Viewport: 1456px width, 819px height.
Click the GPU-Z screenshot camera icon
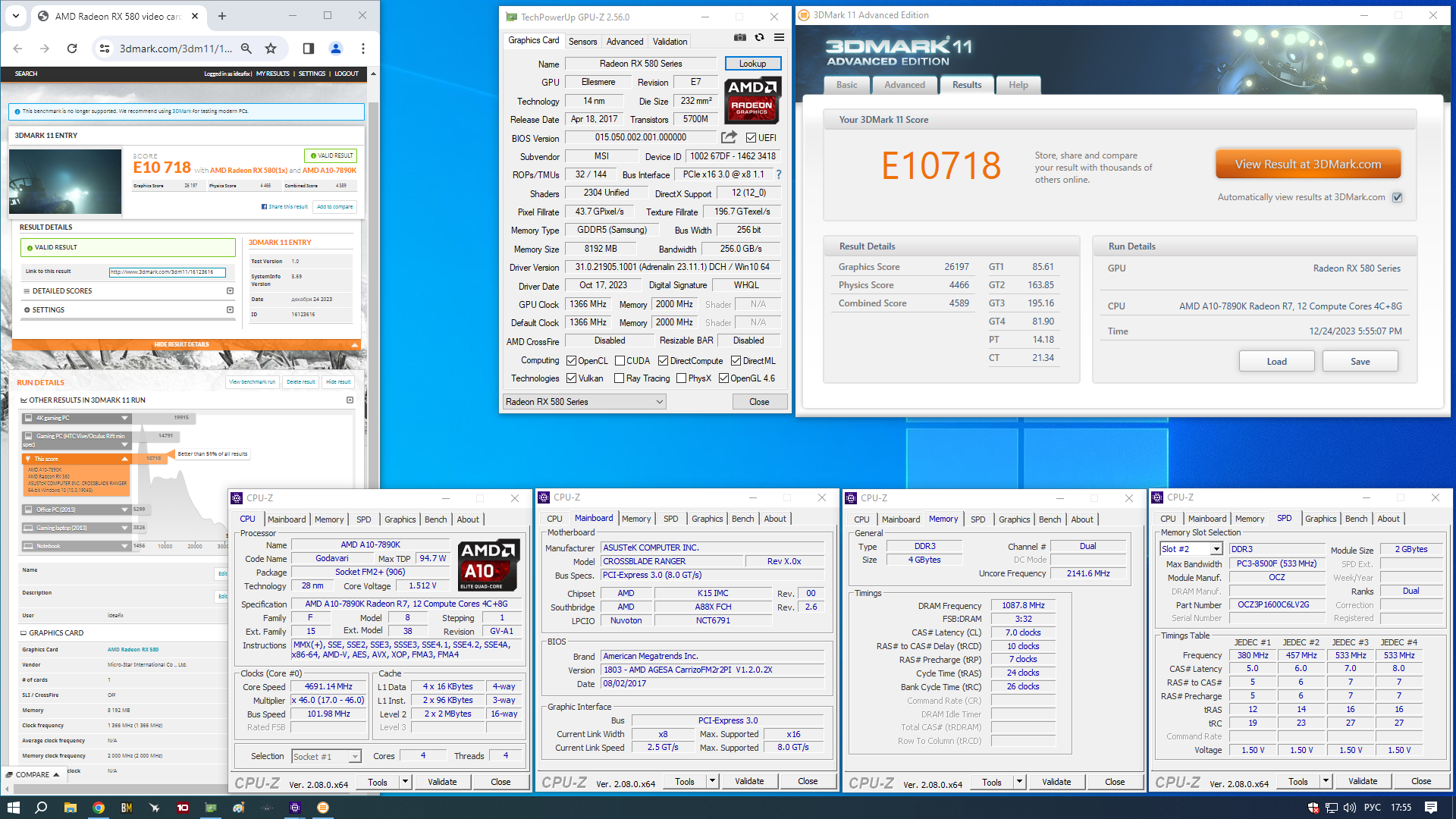(739, 38)
